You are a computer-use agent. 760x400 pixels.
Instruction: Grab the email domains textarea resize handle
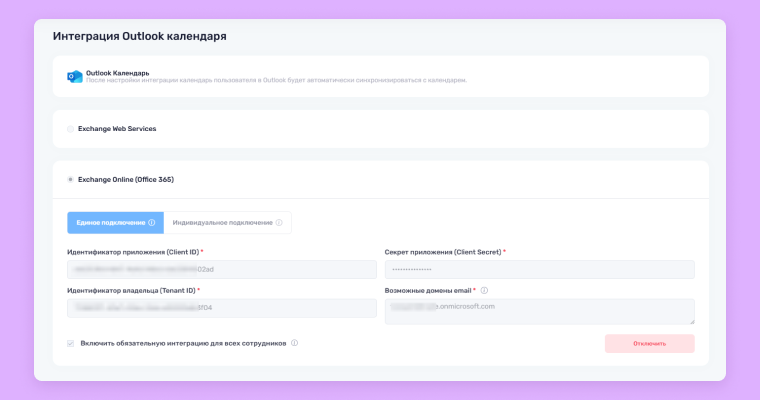click(x=692, y=321)
